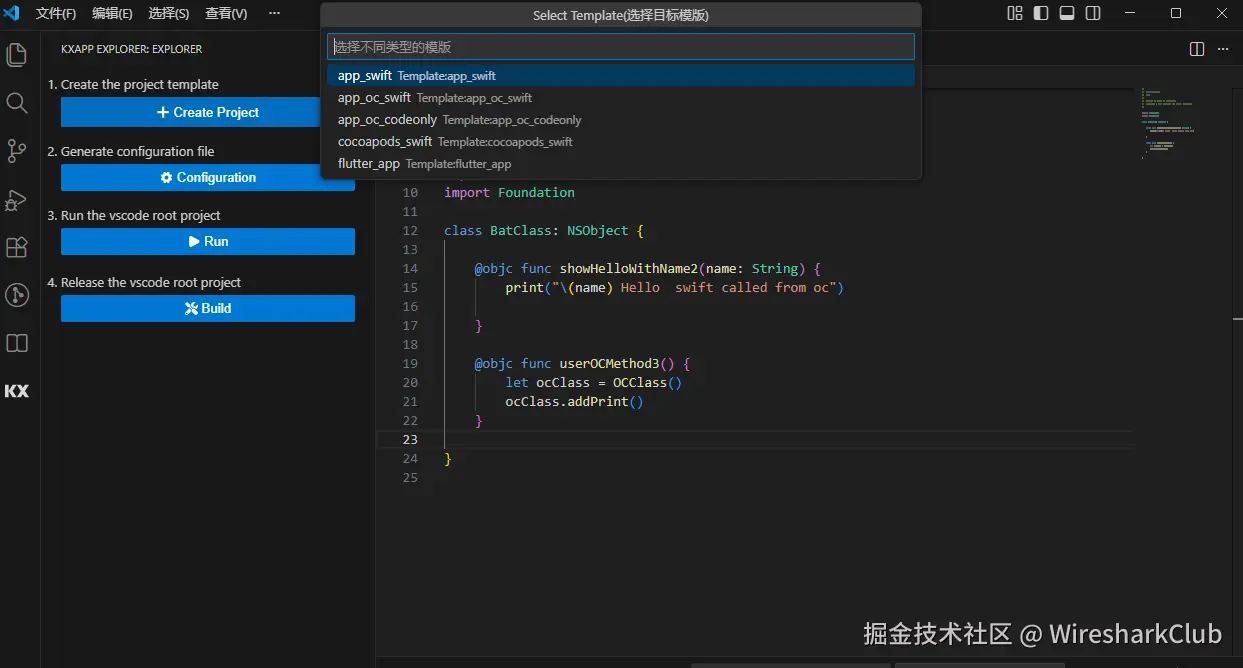
Task: Open the 编辑(E) menu
Action: pyautogui.click(x=112, y=14)
